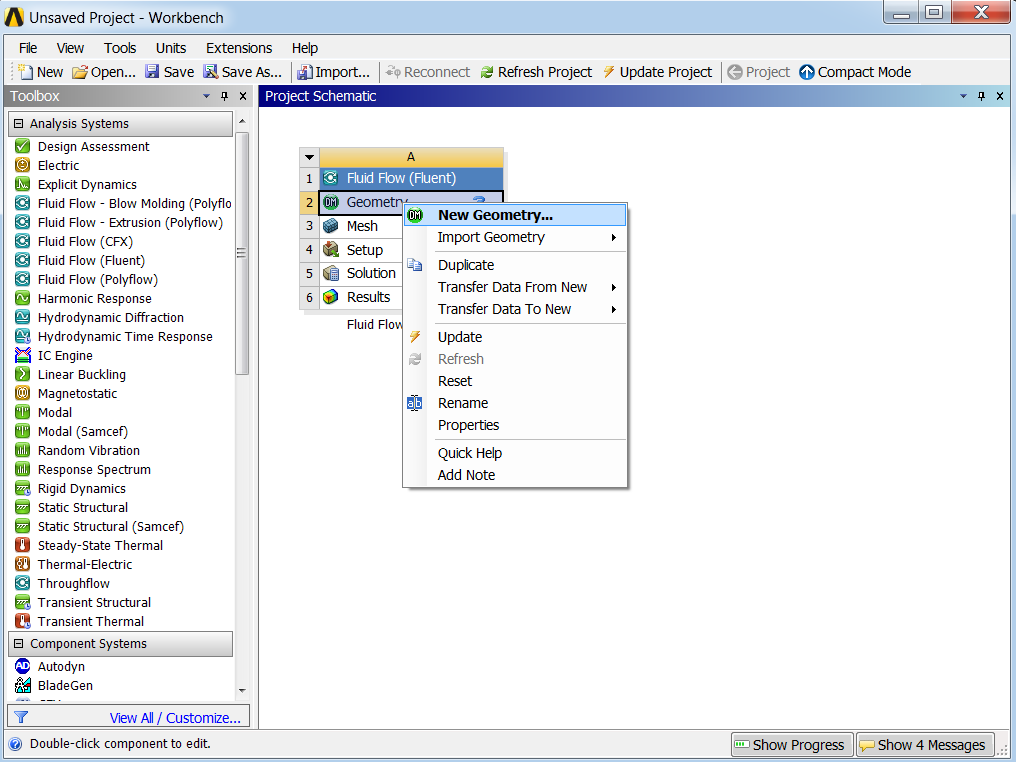Select Static Structural in Toolbox

point(83,507)
